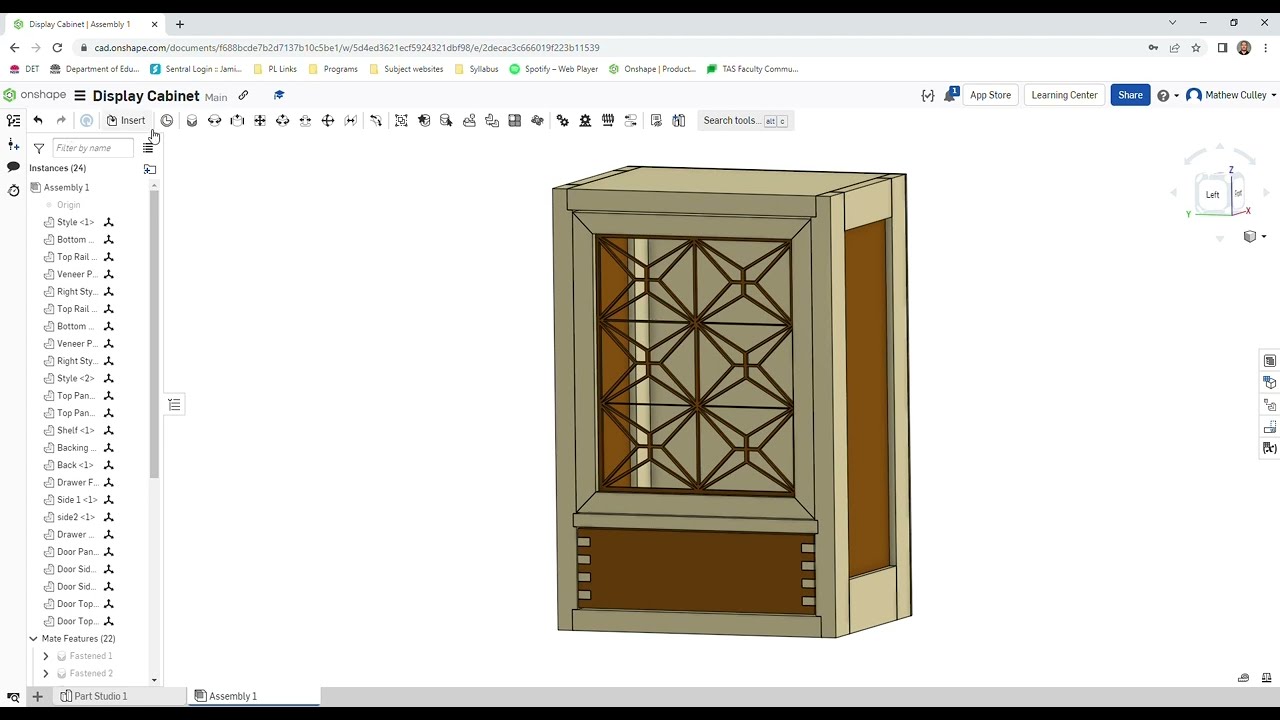Image resolution: width=1280 pixels, height=720 pixels.
Task: Select Side 1 <1> in the instance list
Action: pos(77,500)
